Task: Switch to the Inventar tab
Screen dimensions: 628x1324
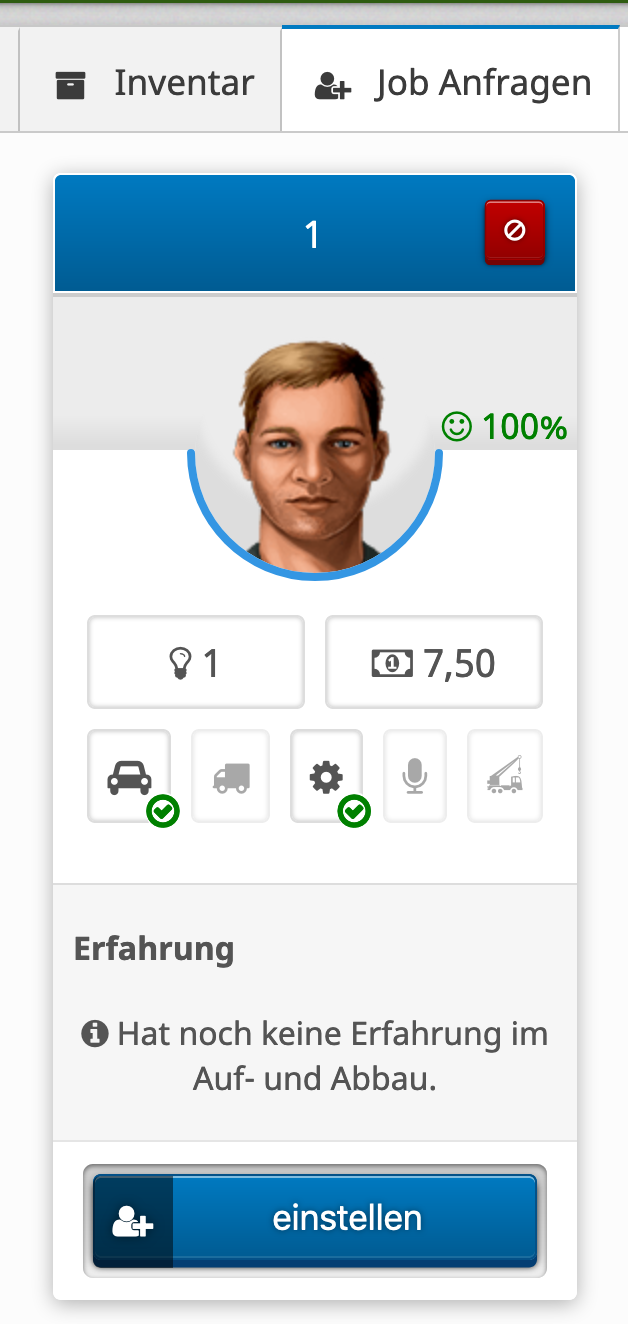Action: coord(151,83)
